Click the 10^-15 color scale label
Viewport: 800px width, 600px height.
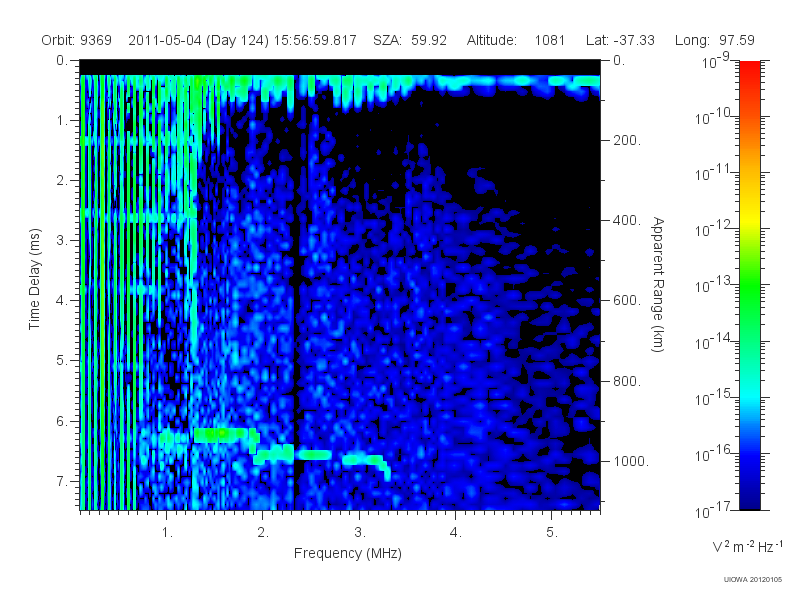click(715, 397)
